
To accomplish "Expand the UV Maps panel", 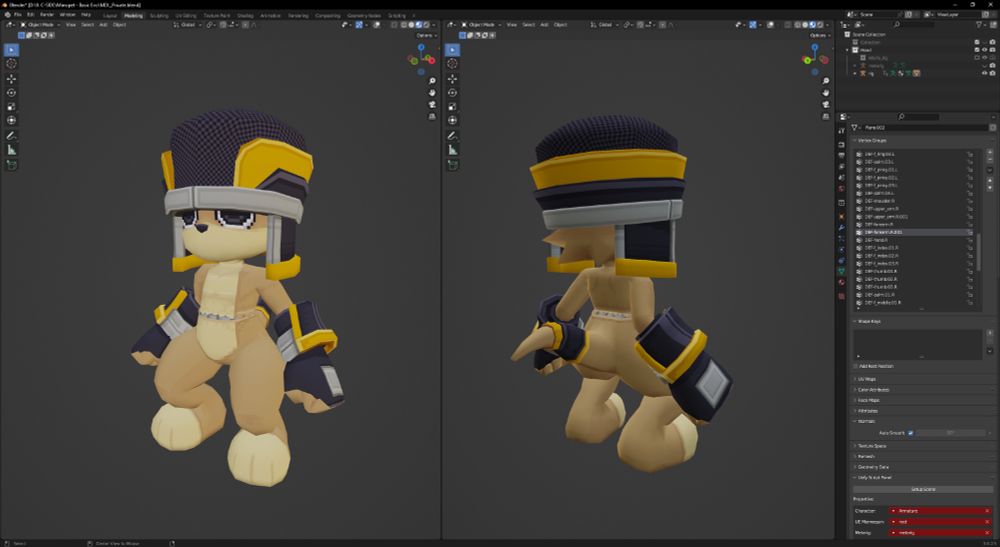I will coord(865,379).
